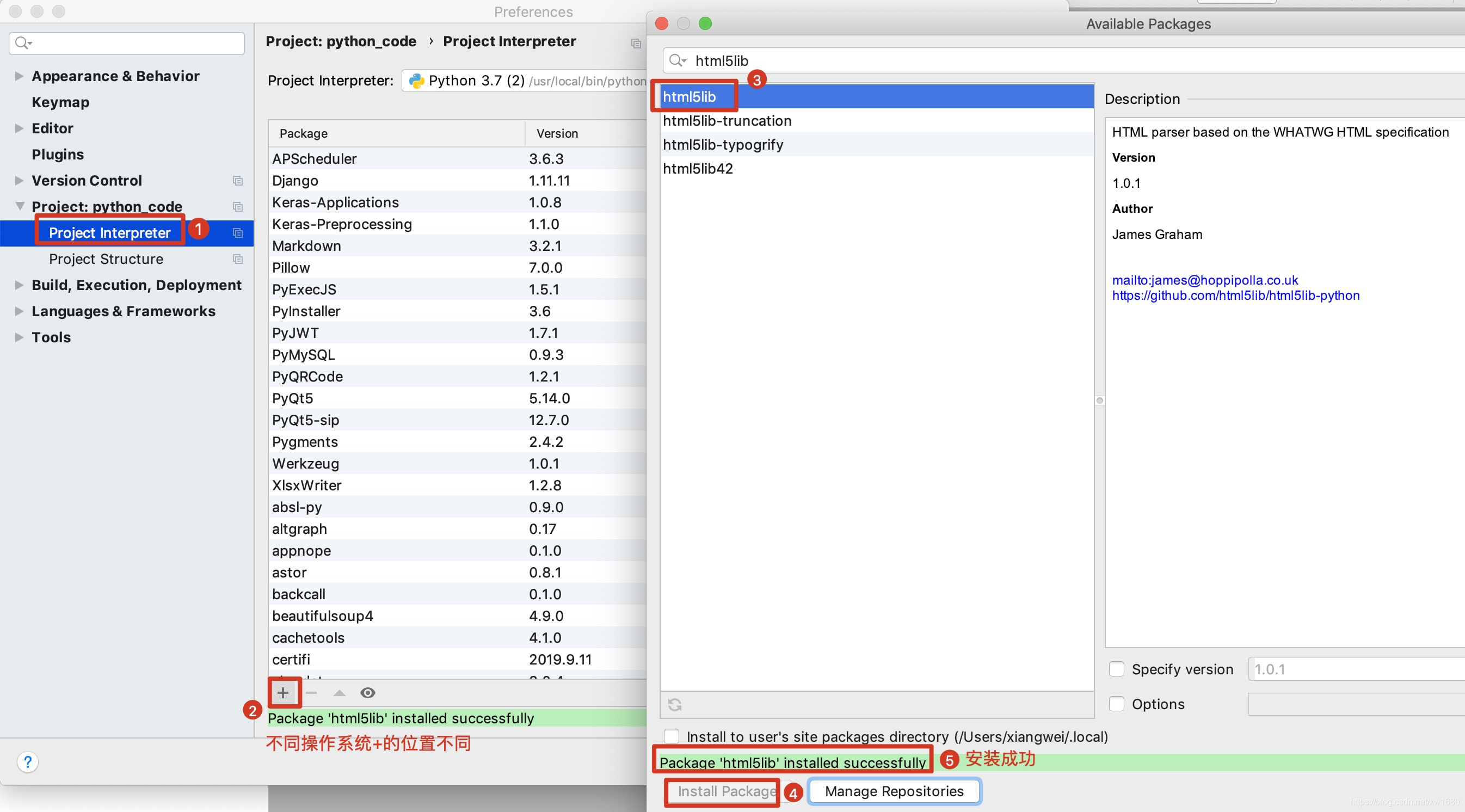Select the beautifulsoup4 package row
The image size is (1465, 812).
pyautogui.click(x=457, y=616)
